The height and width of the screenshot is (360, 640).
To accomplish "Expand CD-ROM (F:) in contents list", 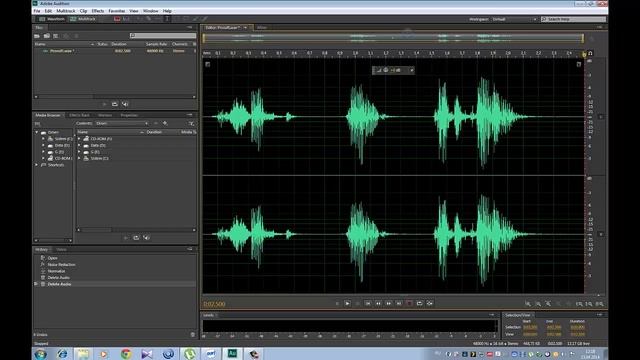I will (x=79, y=139).
